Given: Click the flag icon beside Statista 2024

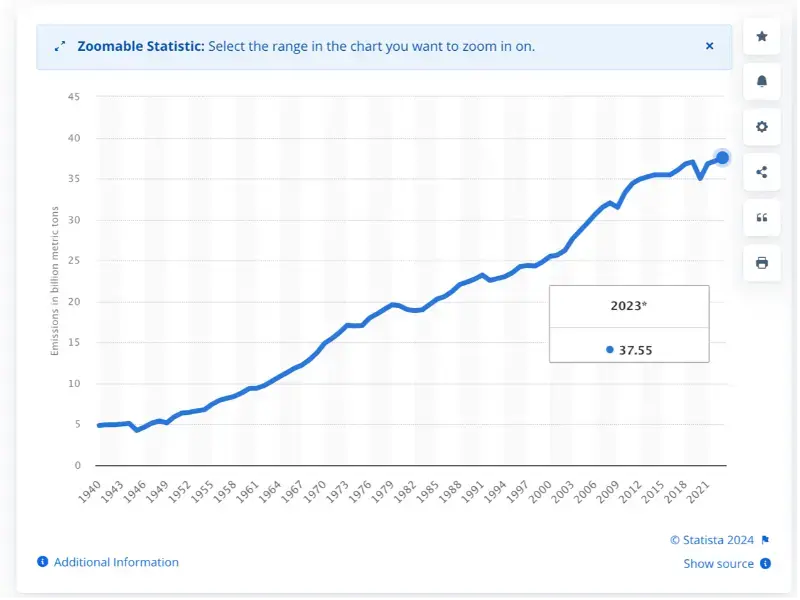Looking at the screenshot, I should 767,541.
